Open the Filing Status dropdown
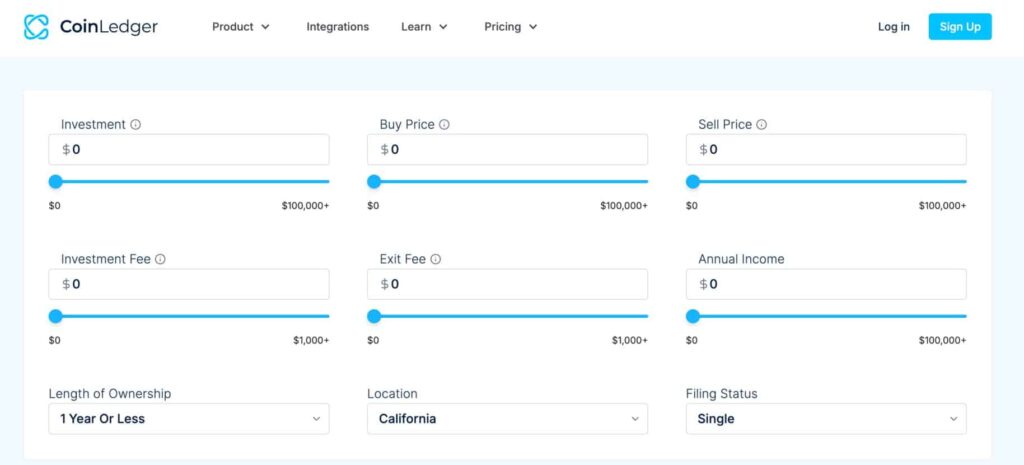This screenshot has height=465, width=1024. 826,419
